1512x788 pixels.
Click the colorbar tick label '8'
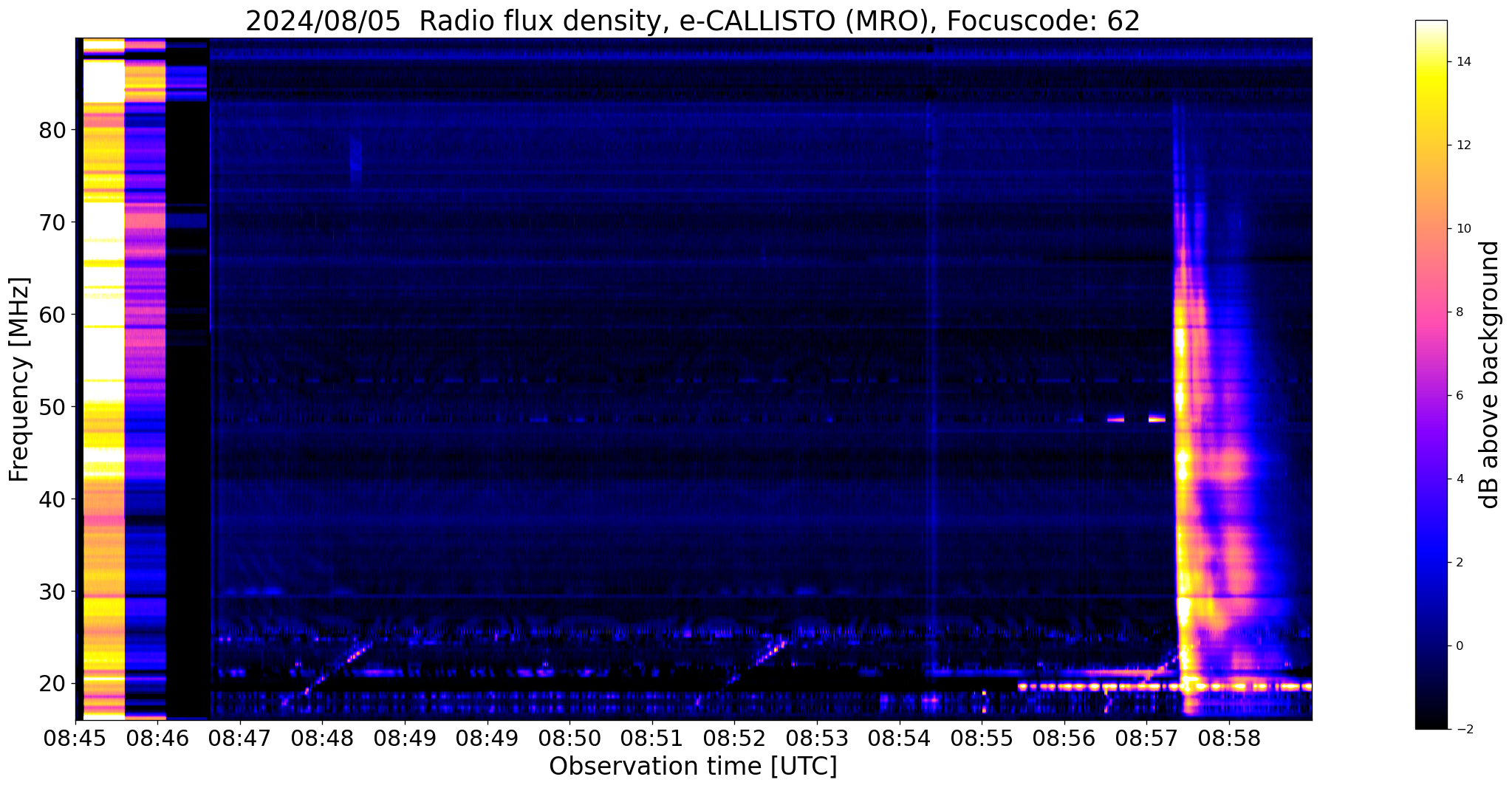(1459, 312)
